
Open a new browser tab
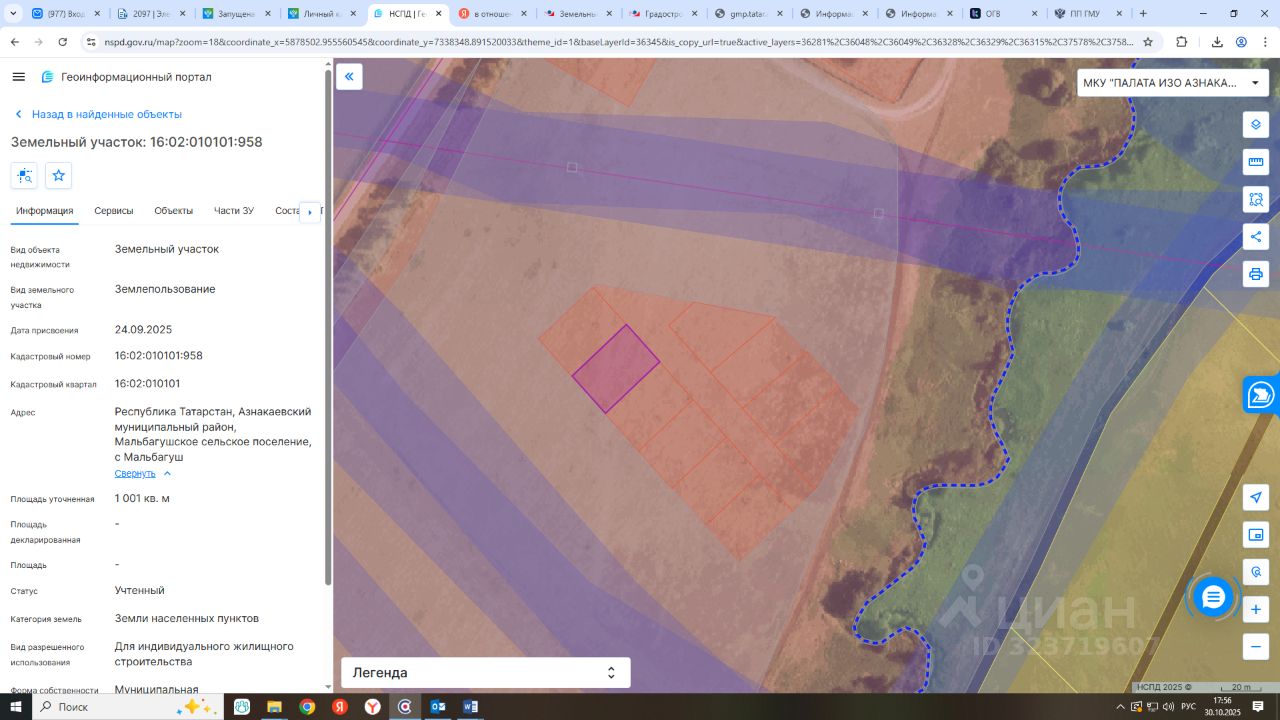1144,14
